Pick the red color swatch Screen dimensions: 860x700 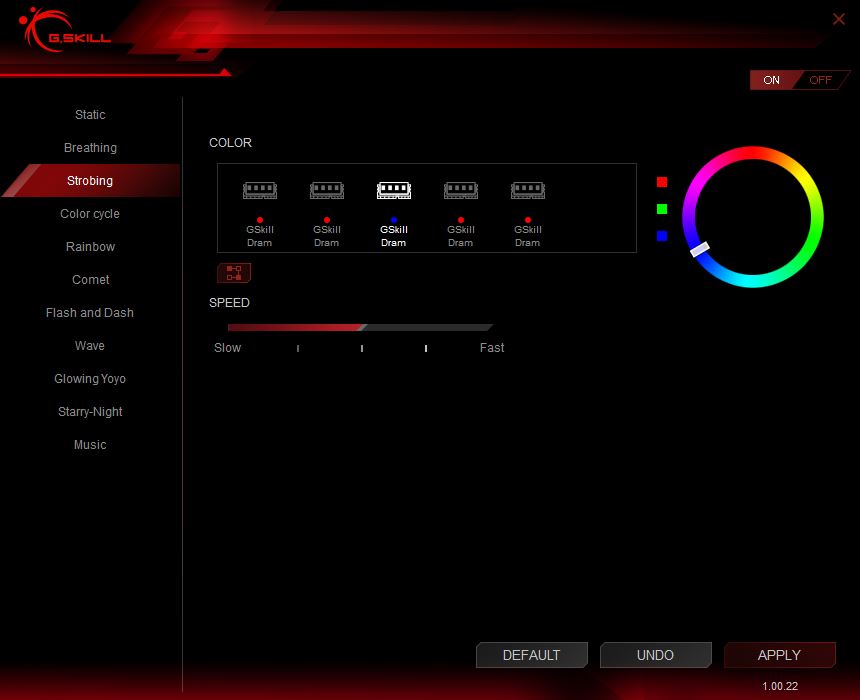662,182
